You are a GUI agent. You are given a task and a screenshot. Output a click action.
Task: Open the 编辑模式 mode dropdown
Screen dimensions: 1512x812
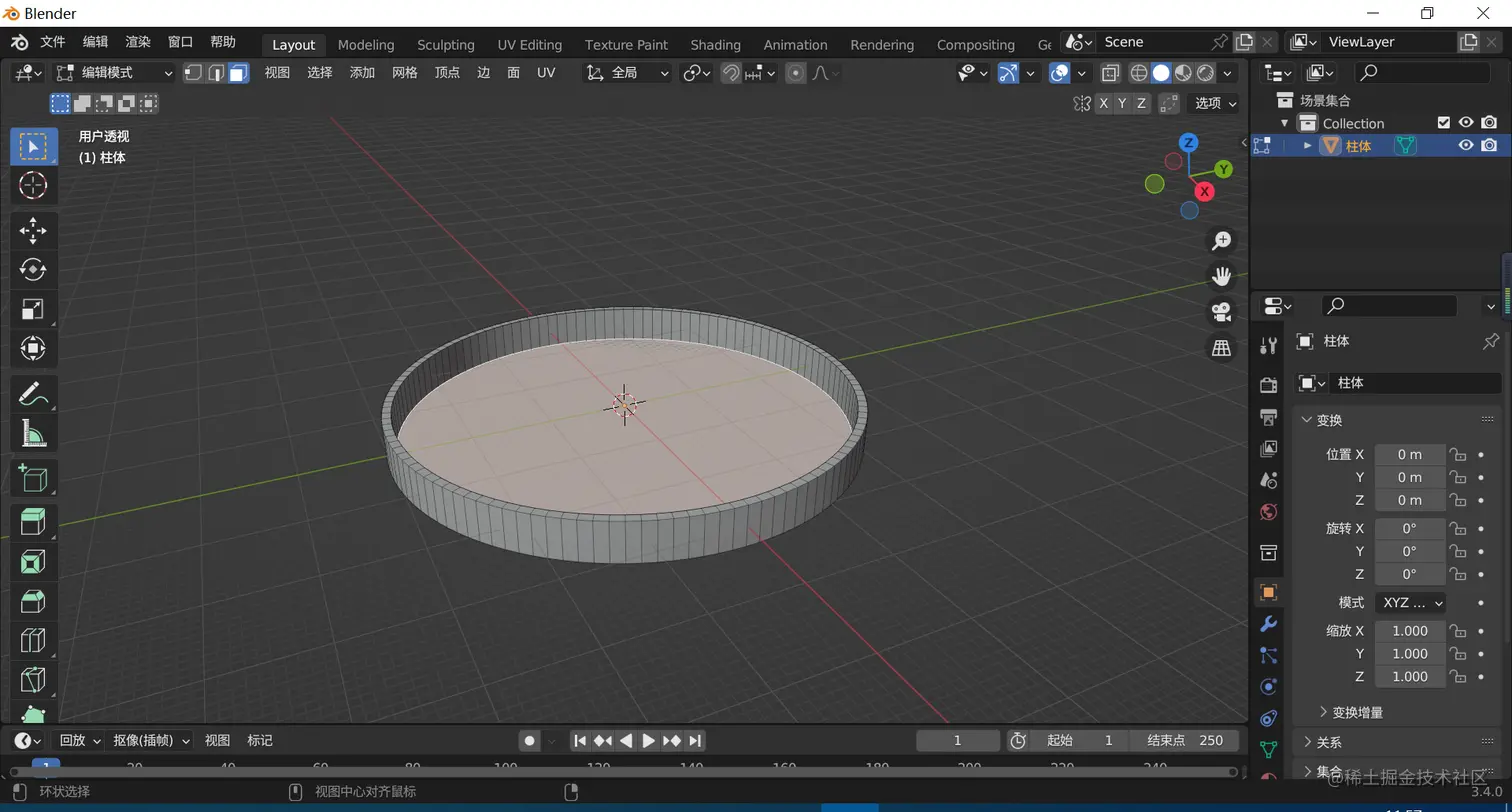click(114, 73)
